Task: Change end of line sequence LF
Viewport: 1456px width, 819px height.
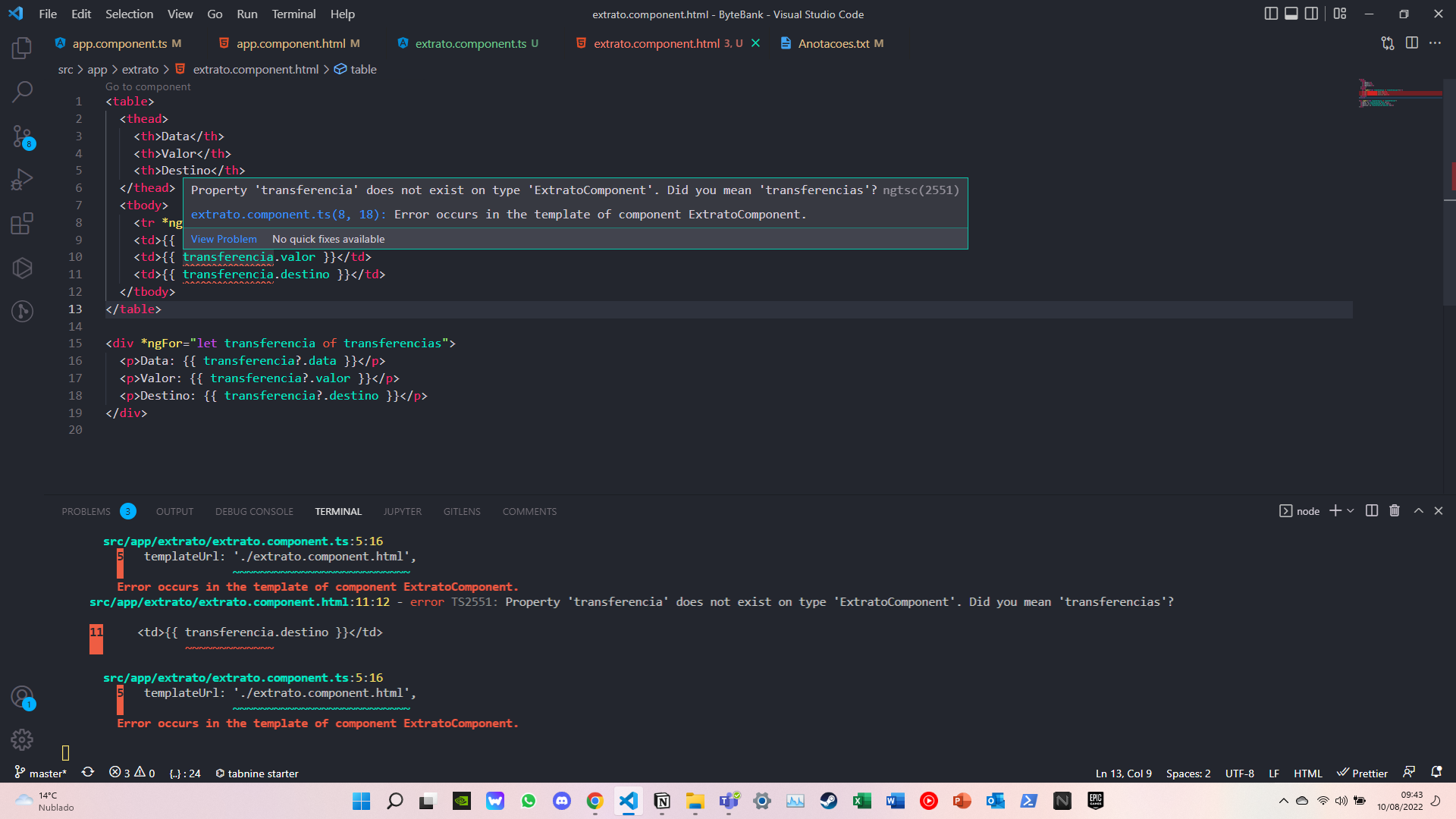Action: click(1274, 773)
